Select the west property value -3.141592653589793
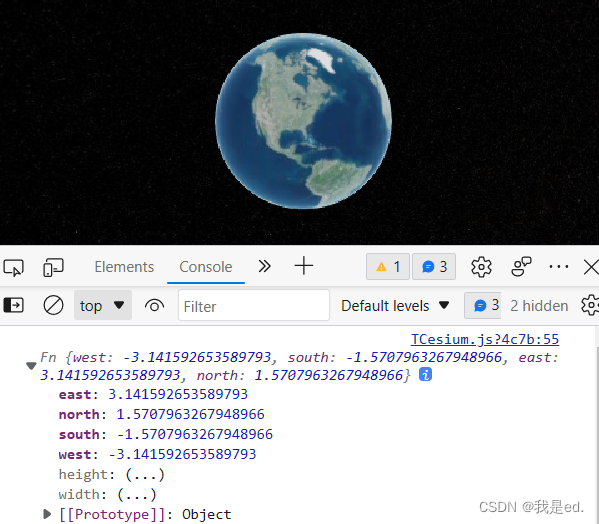The image size is (599, 524). tap(182, 454)
